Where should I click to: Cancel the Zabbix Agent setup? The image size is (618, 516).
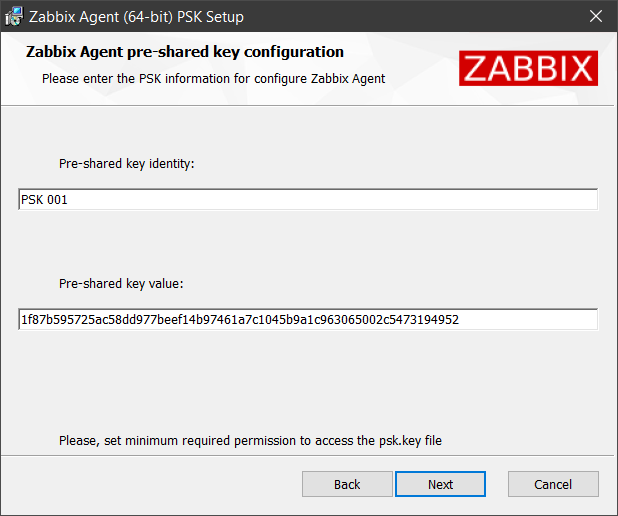point(553,484)
